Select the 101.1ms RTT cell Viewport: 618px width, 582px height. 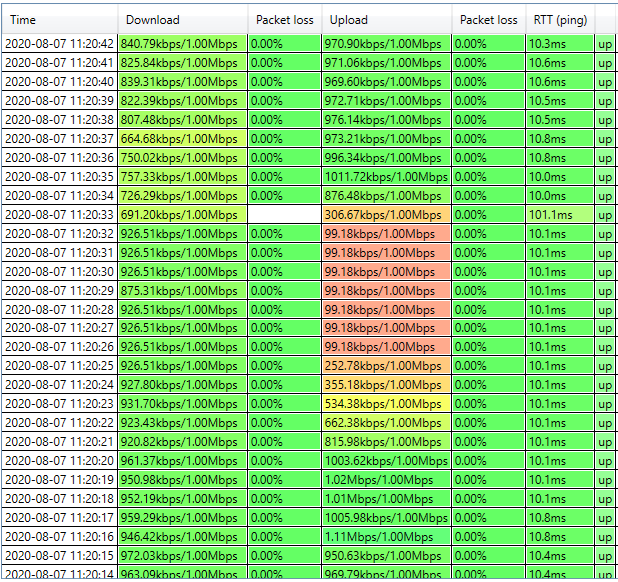(559, 214)
